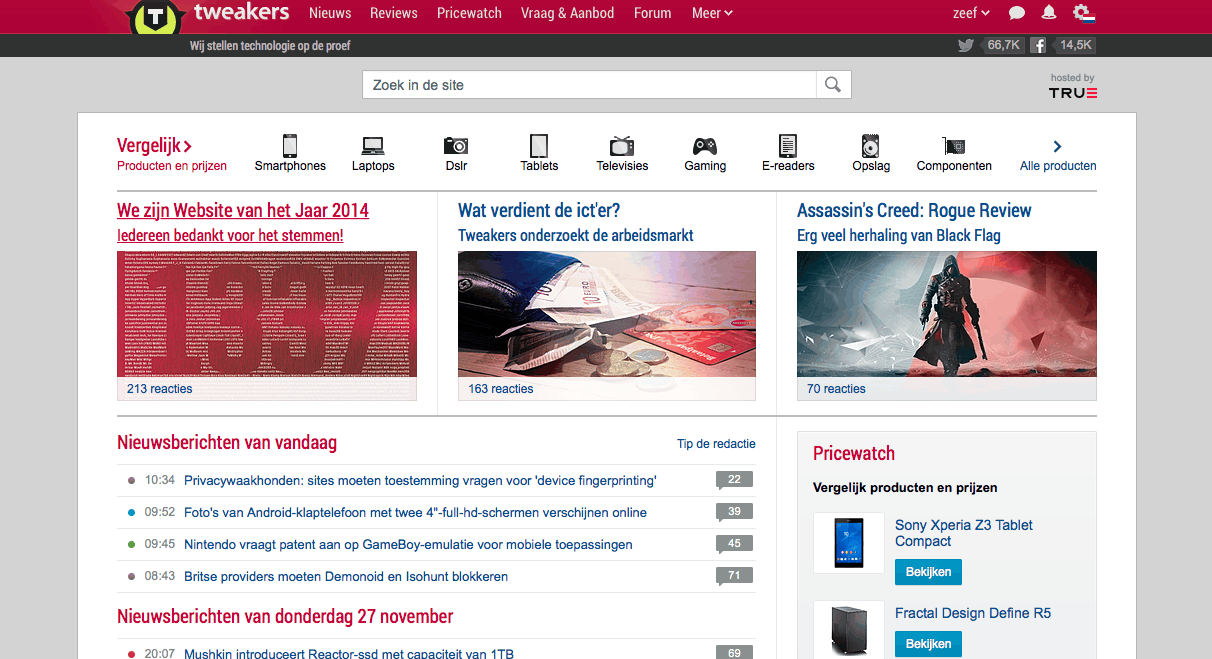
Task: Open 'Erg veel herhaling van Black Flag' subtitle
Action: pyautogui.click(x=899, y=236)
